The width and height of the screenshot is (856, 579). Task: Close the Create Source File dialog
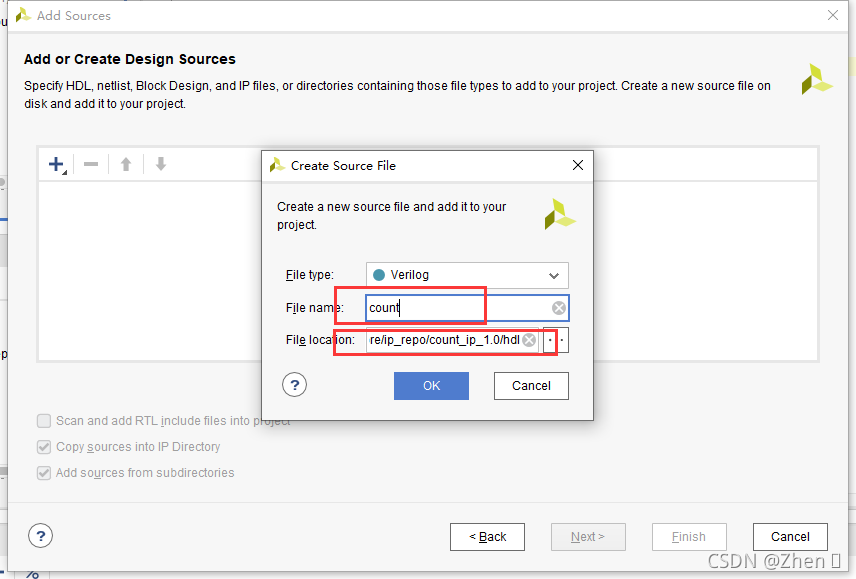point(578,165)
